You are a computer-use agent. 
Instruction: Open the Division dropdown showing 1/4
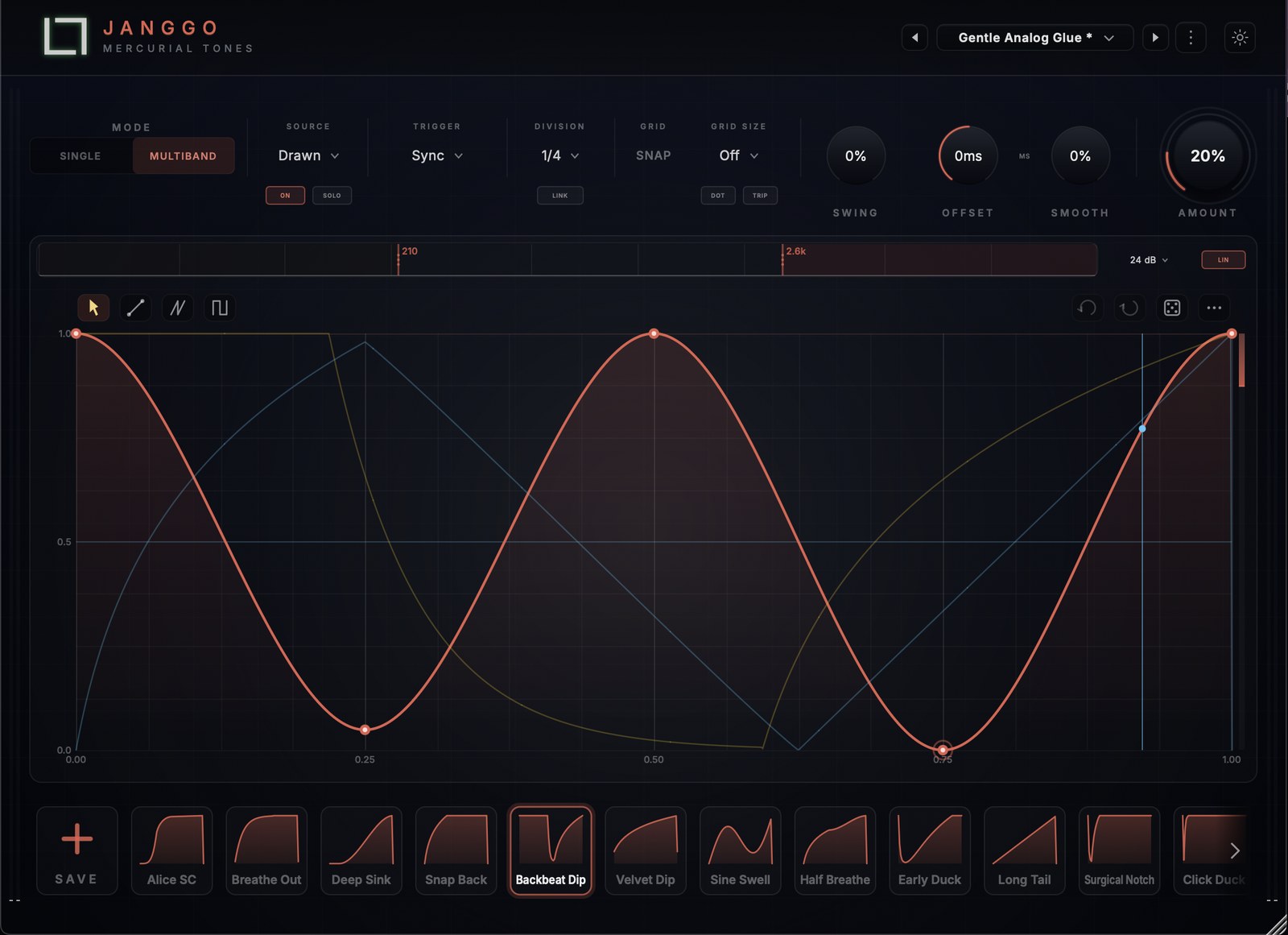[x=560, y=155]
